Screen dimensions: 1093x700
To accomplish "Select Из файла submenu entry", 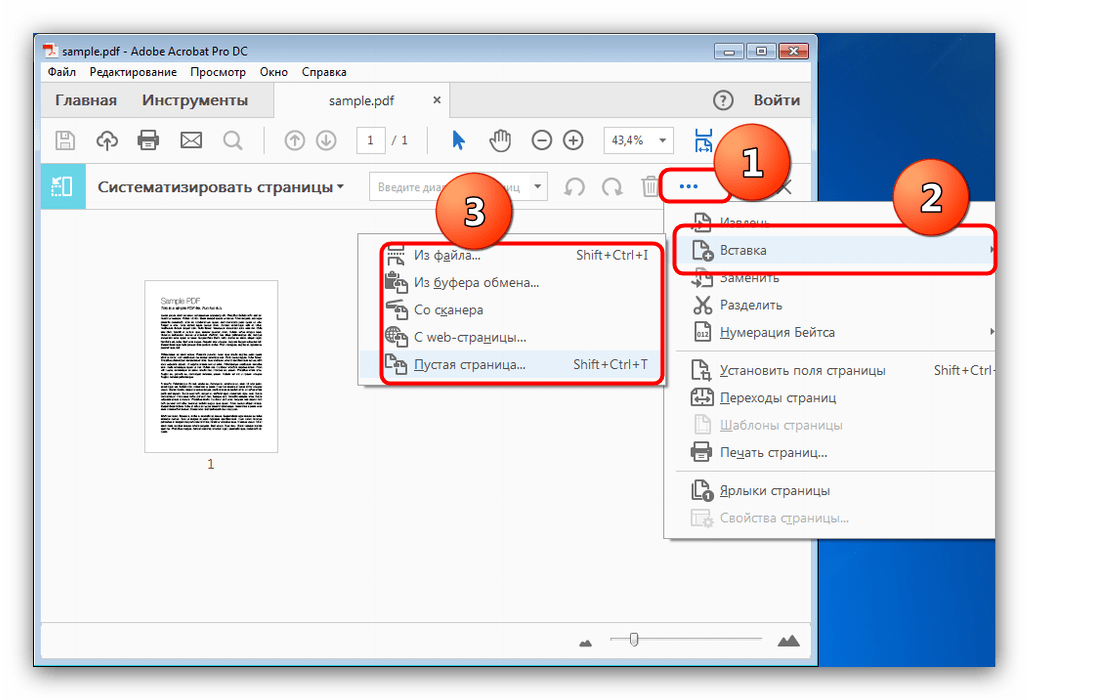I will pyautogui.click(x=447, y=255).
